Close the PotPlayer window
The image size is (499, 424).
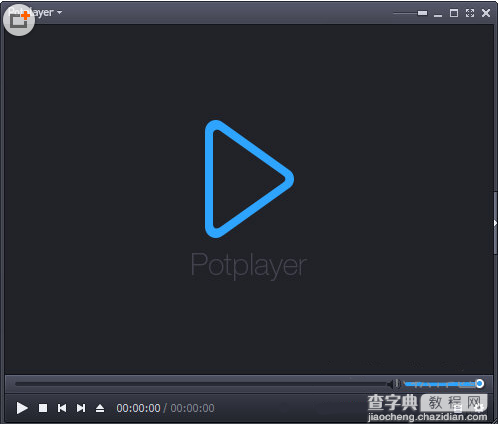tap(486, 13)
